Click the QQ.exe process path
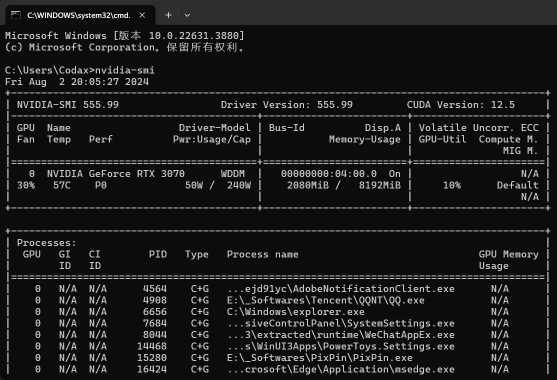This screenshot has width=557, height=380. pos(326,300)
